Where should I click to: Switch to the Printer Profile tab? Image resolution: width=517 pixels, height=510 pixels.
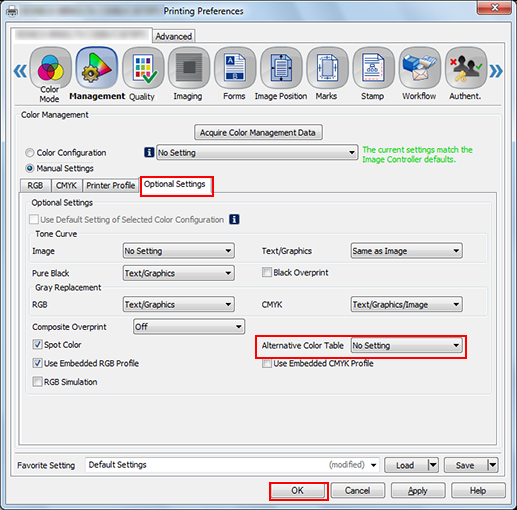(x=111, y=185)
